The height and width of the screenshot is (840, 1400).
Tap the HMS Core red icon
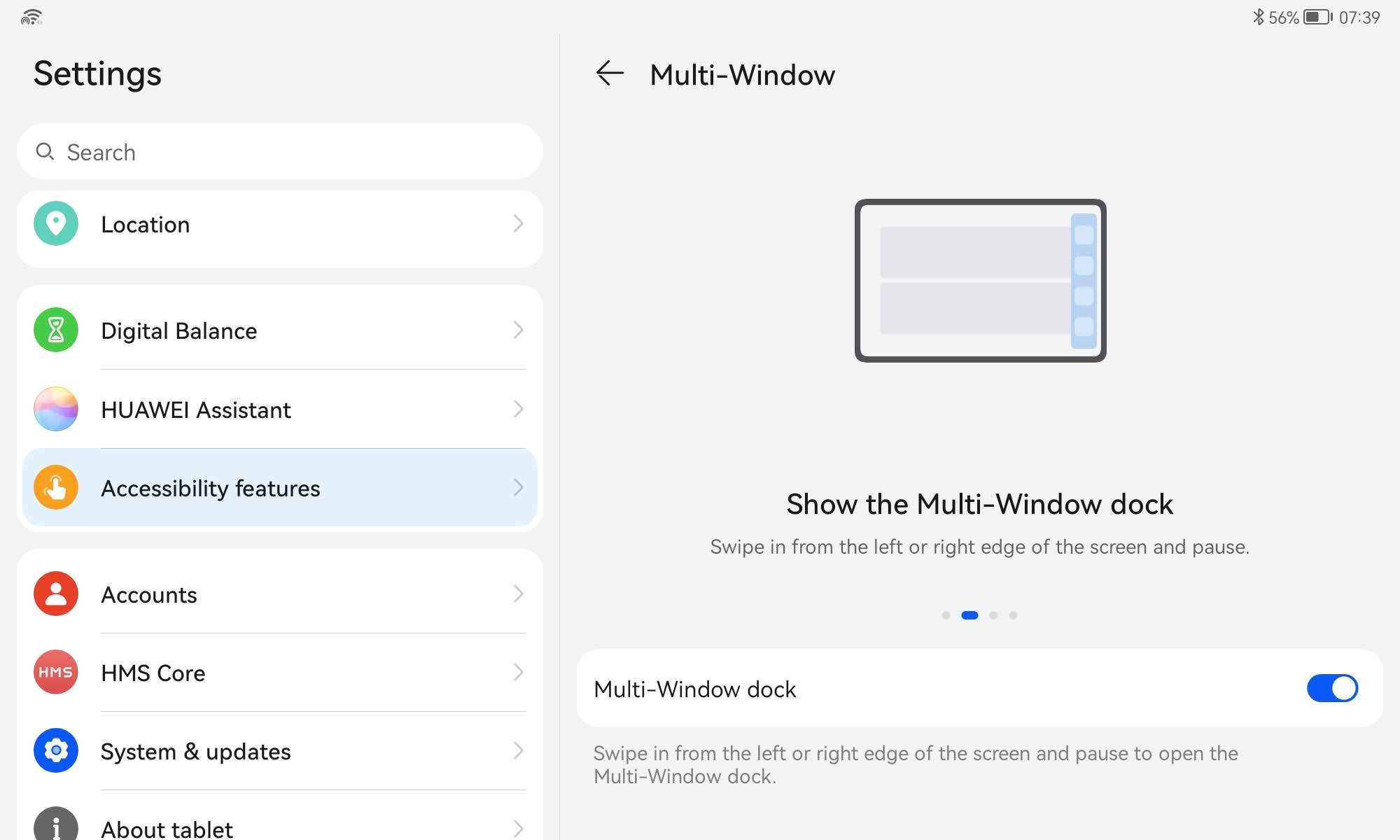coord(56,672)
